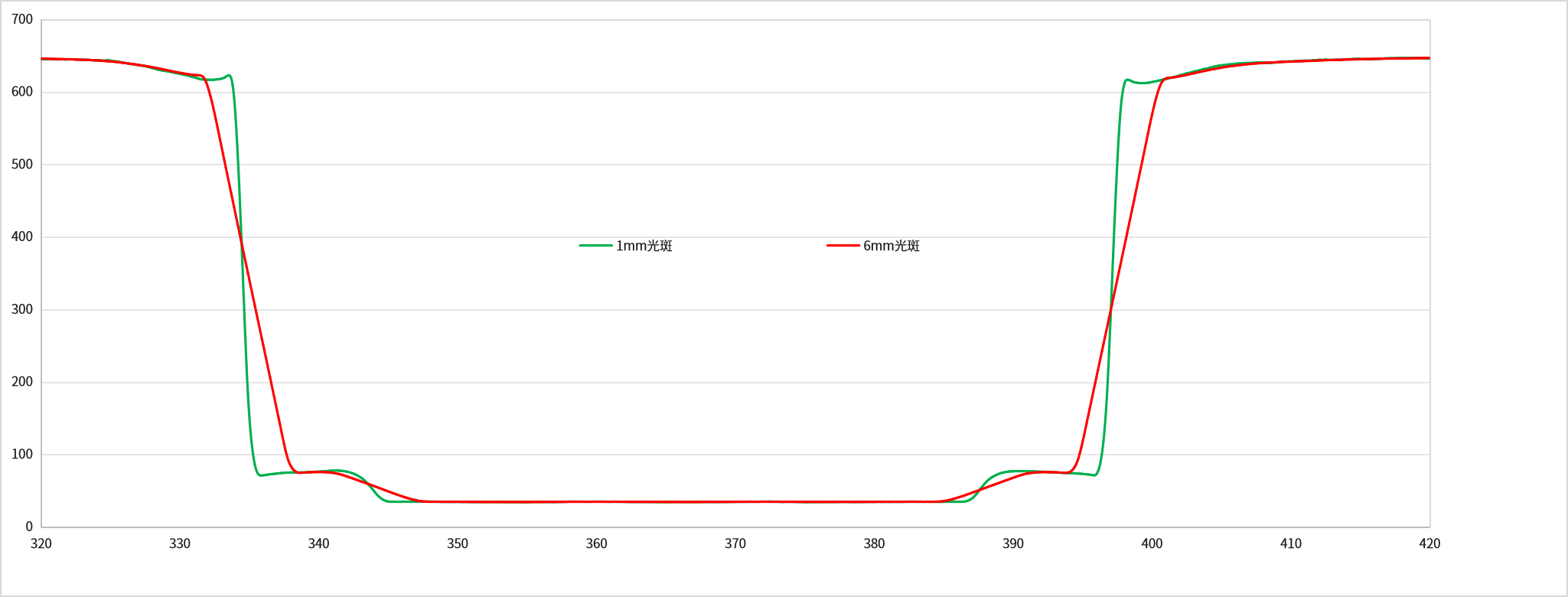Click the 700 label on vertical axis
This screenshot has width=1568, height=597.
[22, 20]
